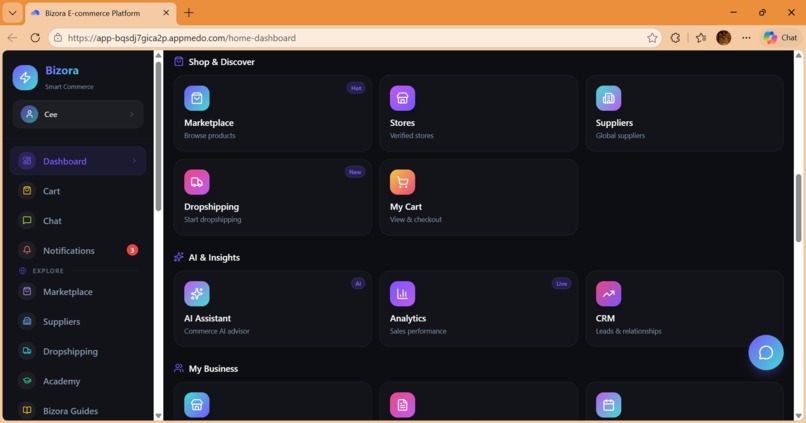Open a new browser tab
Image resolution: width=806 pixels, height=423 pixels.
(x=189, y=13)
